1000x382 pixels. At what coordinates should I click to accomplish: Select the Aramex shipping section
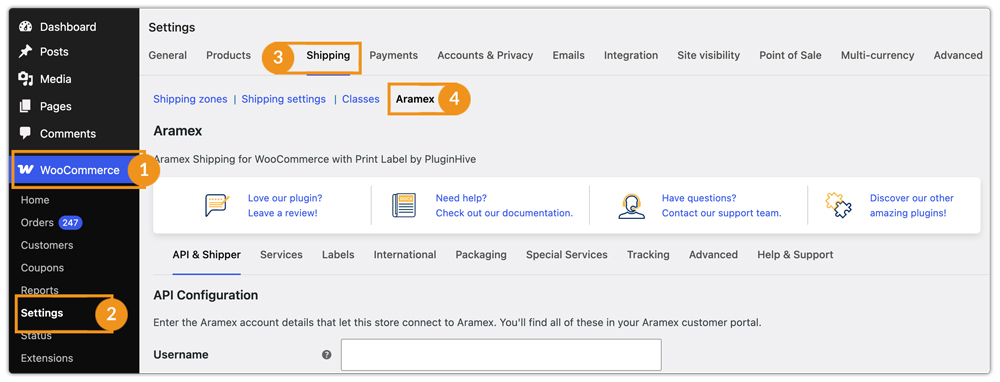click(x=415, y=99)
